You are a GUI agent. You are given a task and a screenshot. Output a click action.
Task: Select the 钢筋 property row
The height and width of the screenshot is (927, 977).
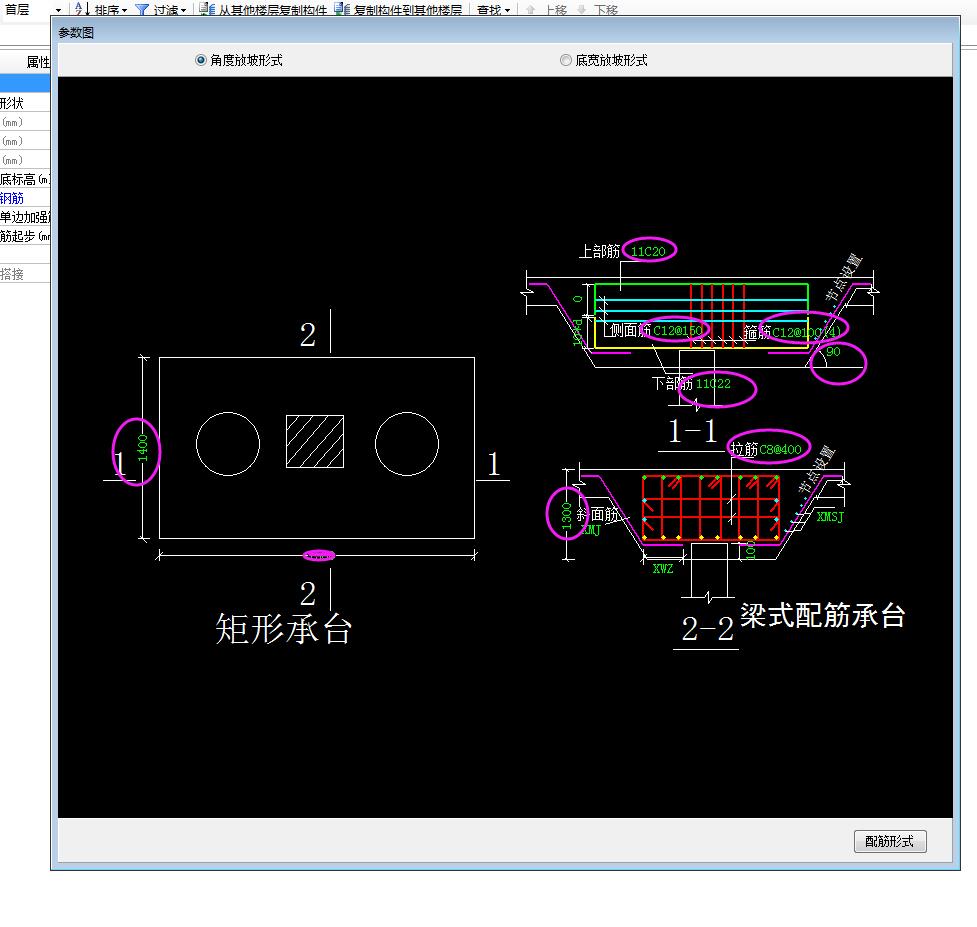click(25, 198)
